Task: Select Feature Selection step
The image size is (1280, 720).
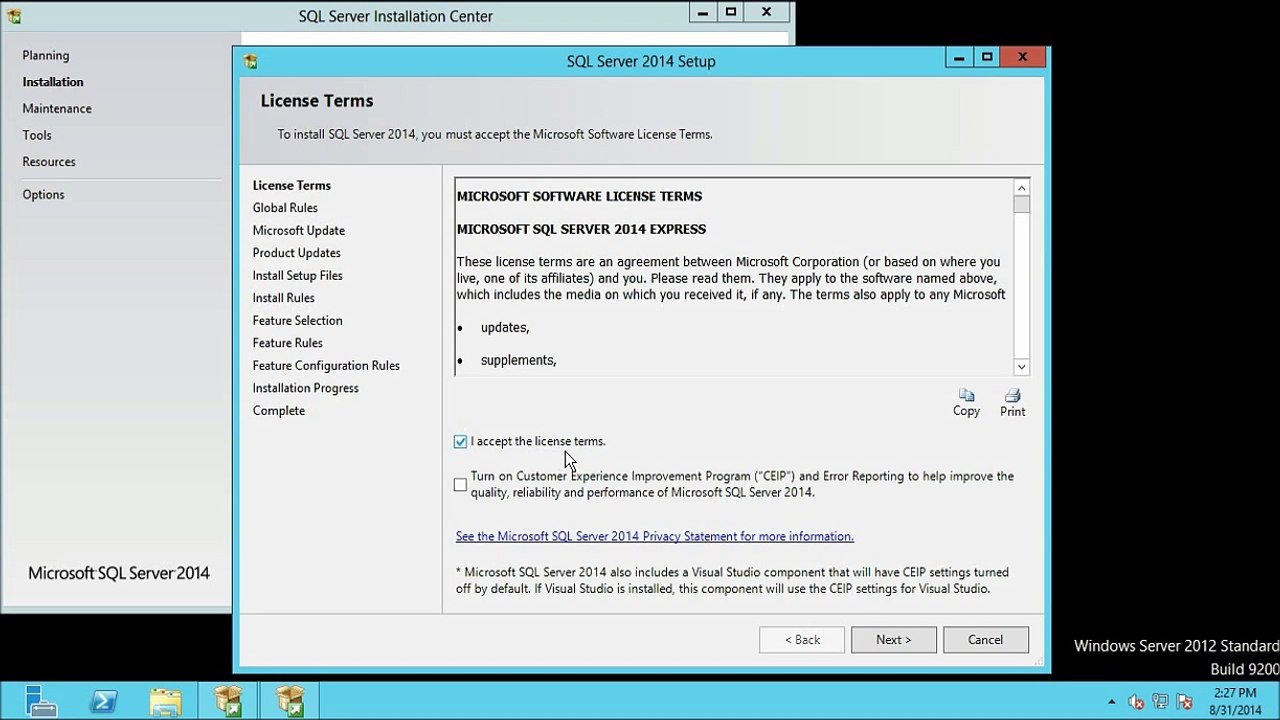Action: point(298,320)
